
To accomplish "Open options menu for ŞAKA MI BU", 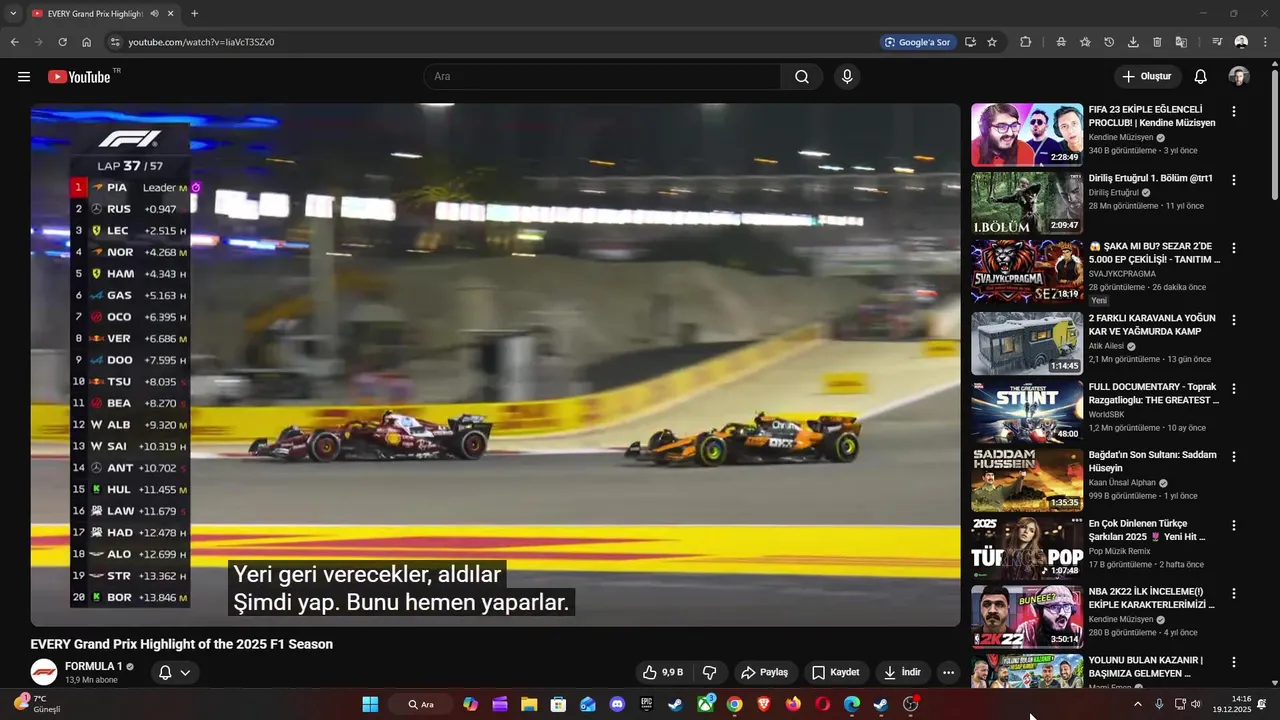I will pos(1234,248).
